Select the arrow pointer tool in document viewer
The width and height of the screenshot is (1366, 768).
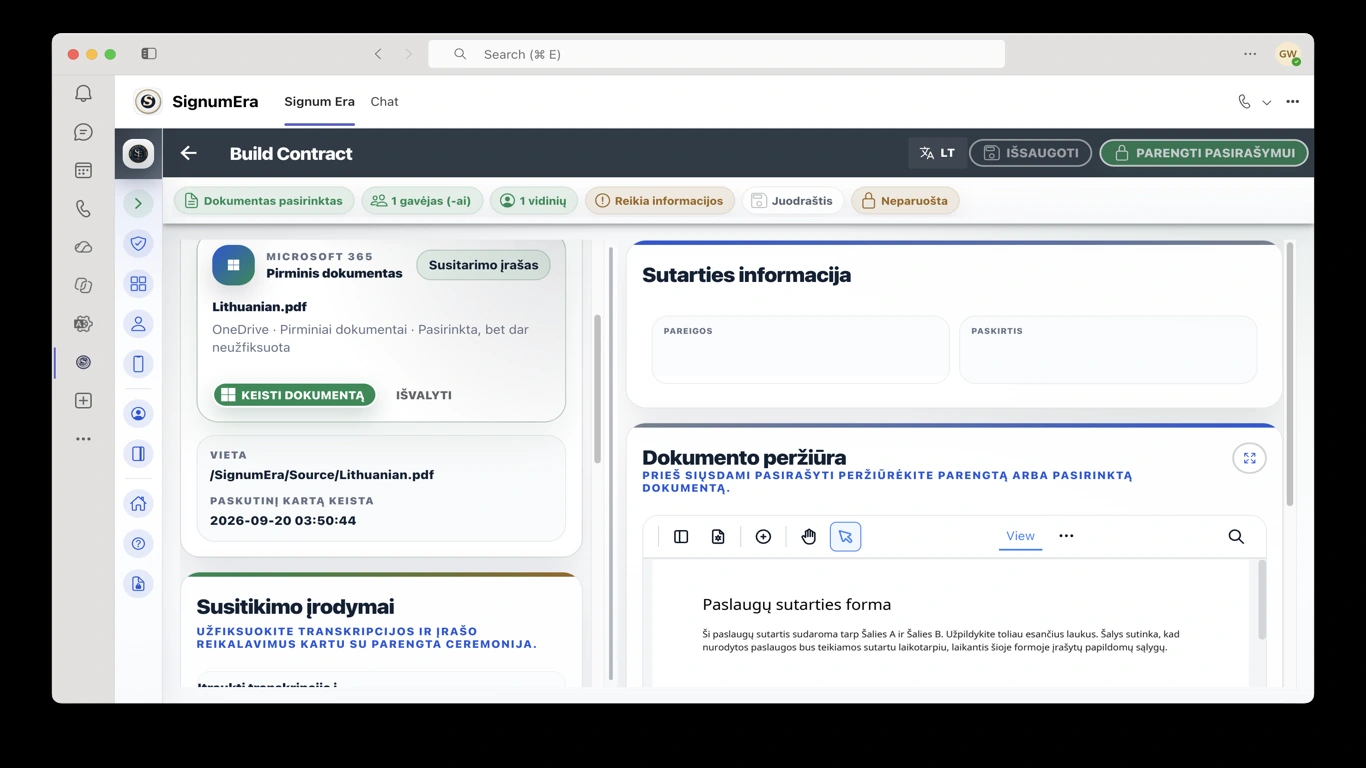(845, 537)
